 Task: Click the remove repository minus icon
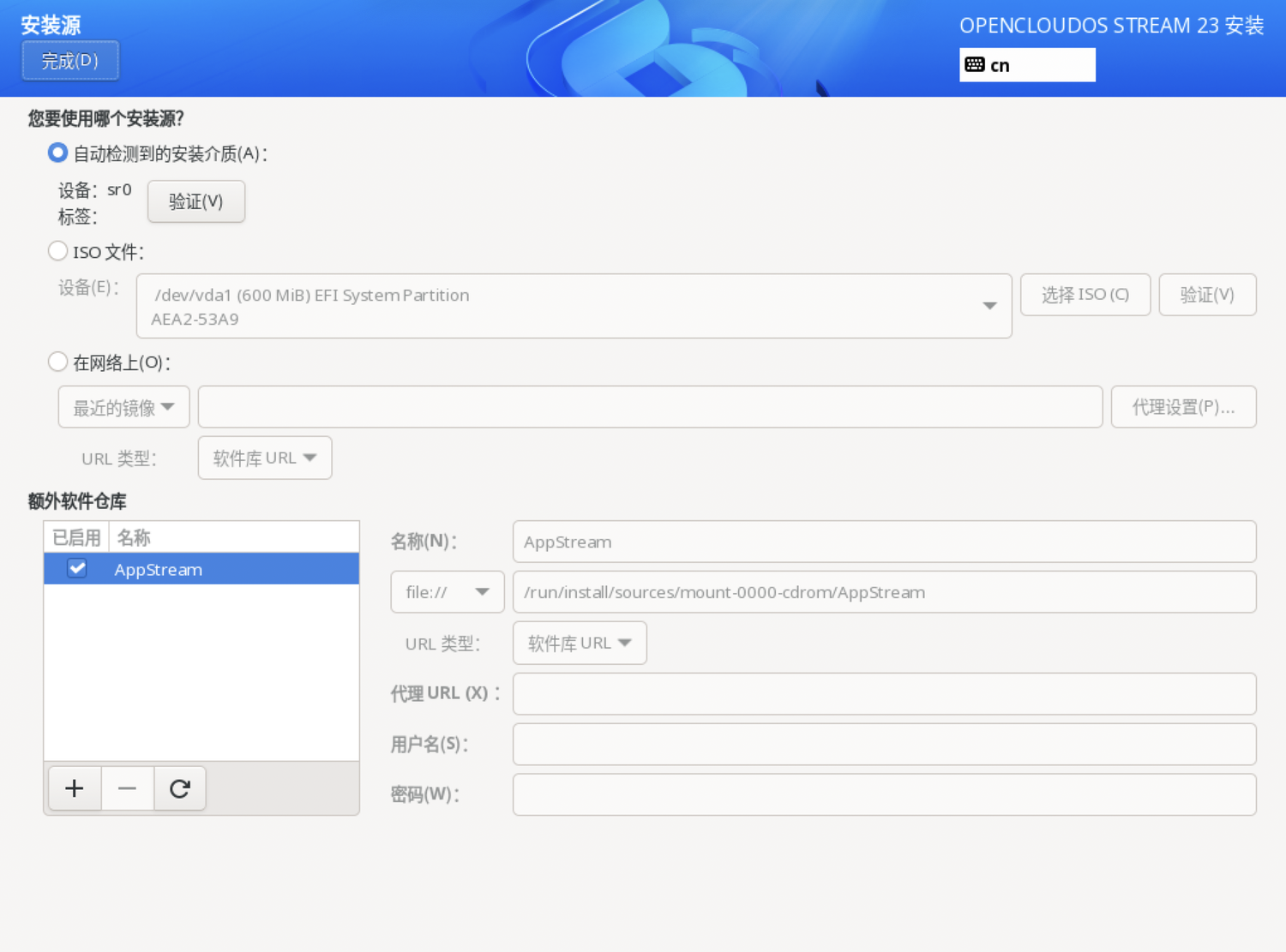[x=127, y=788]
